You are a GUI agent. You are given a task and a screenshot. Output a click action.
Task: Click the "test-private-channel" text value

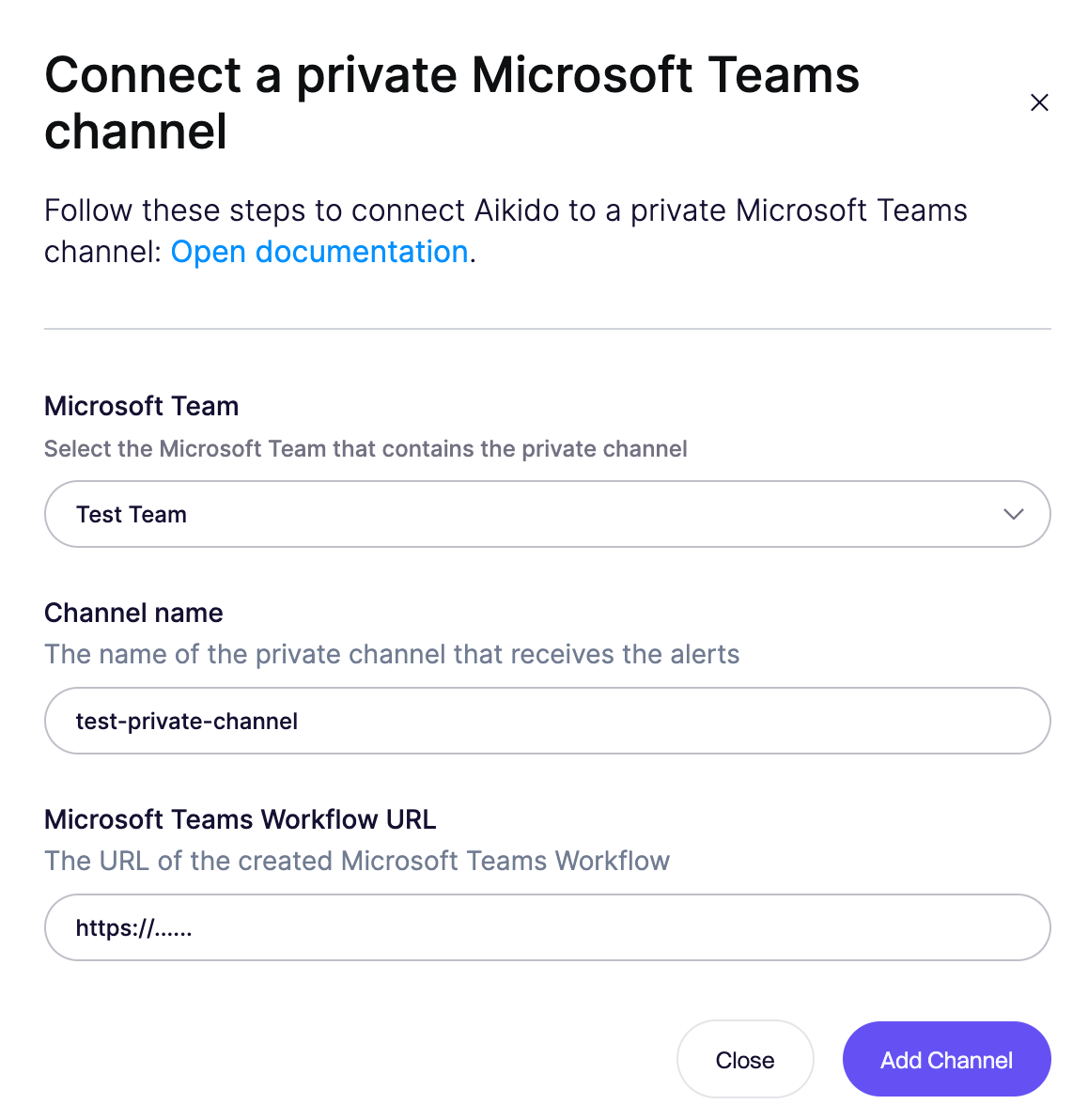click(187, 722)
